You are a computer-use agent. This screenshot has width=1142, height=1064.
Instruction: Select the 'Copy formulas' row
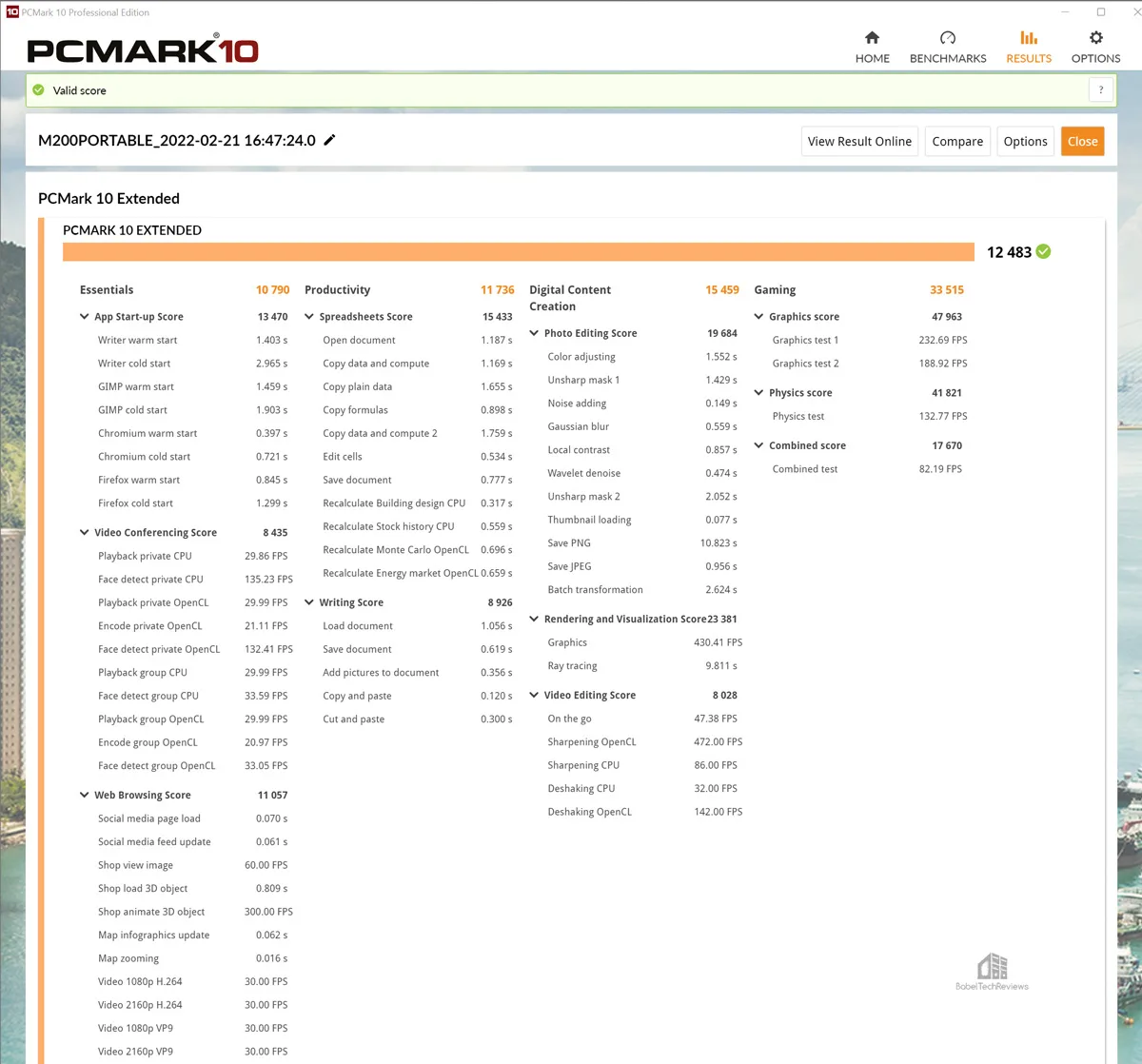417,410
